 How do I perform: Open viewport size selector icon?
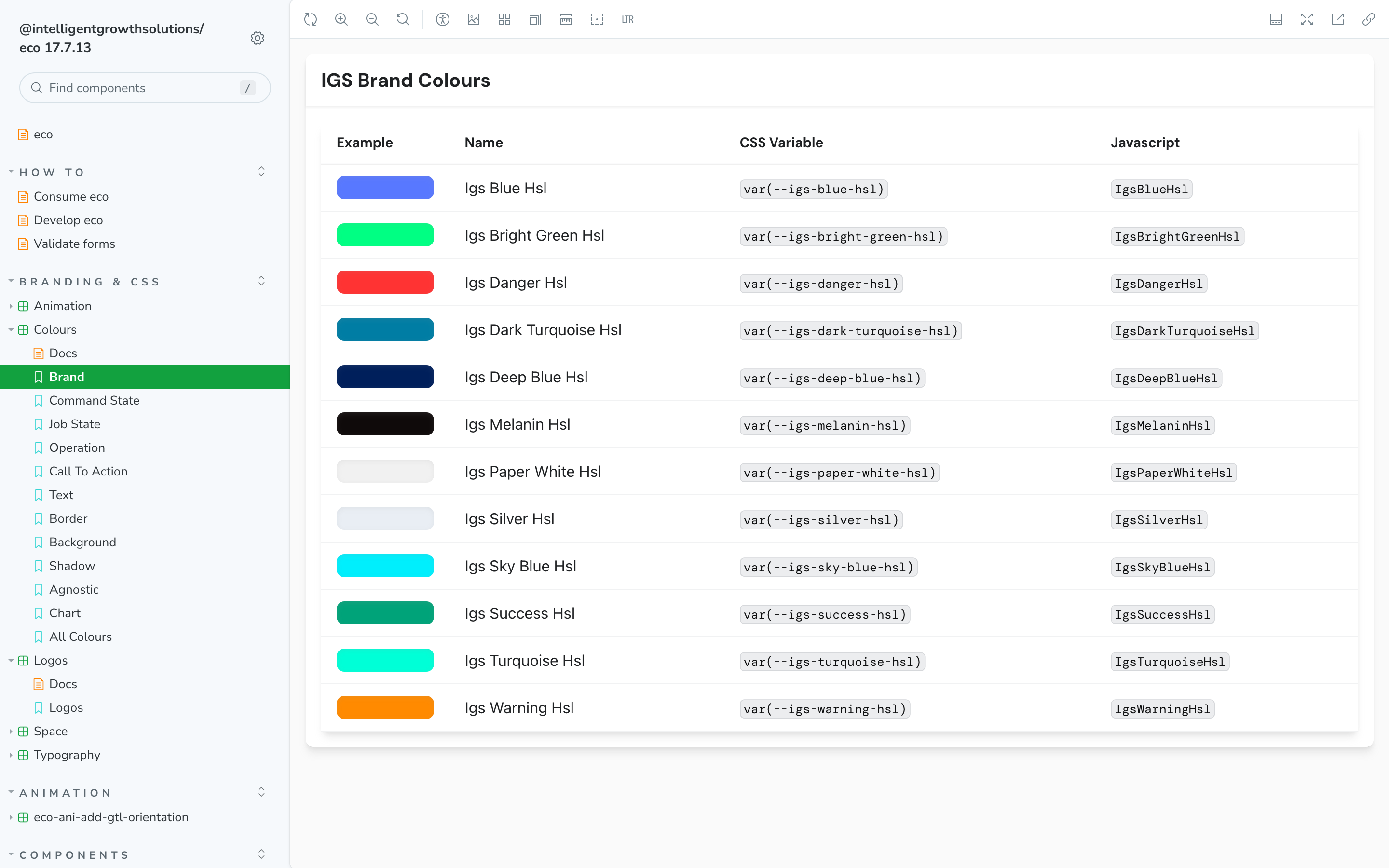pos(535,19)
